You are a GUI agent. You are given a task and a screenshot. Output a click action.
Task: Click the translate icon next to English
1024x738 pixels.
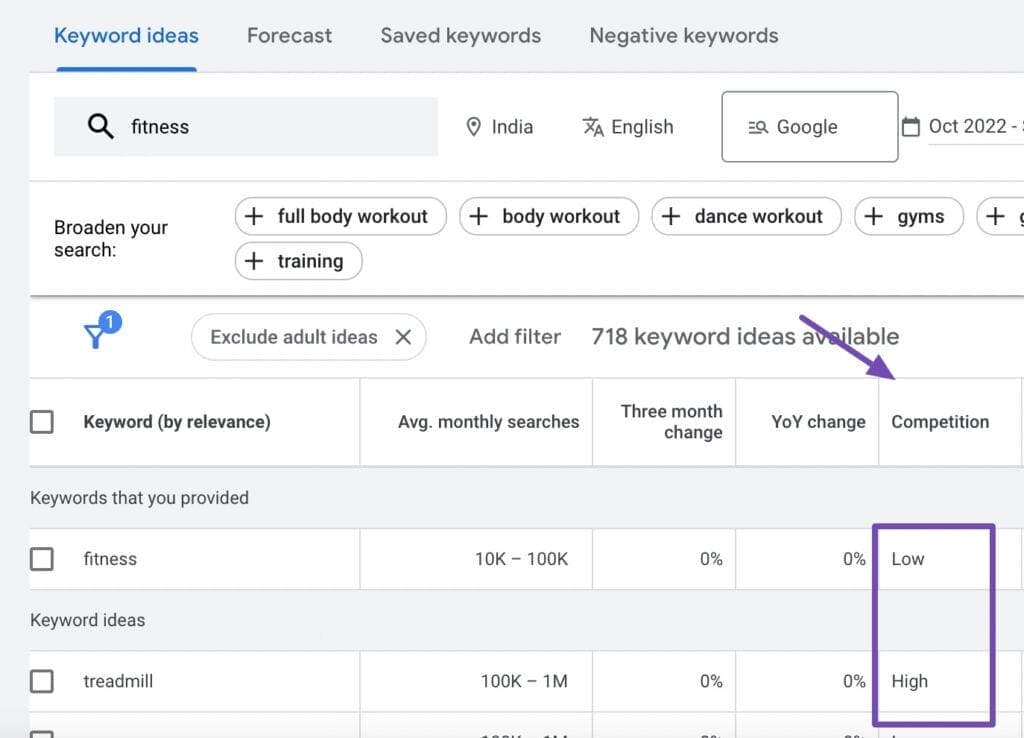pos(592,127)
